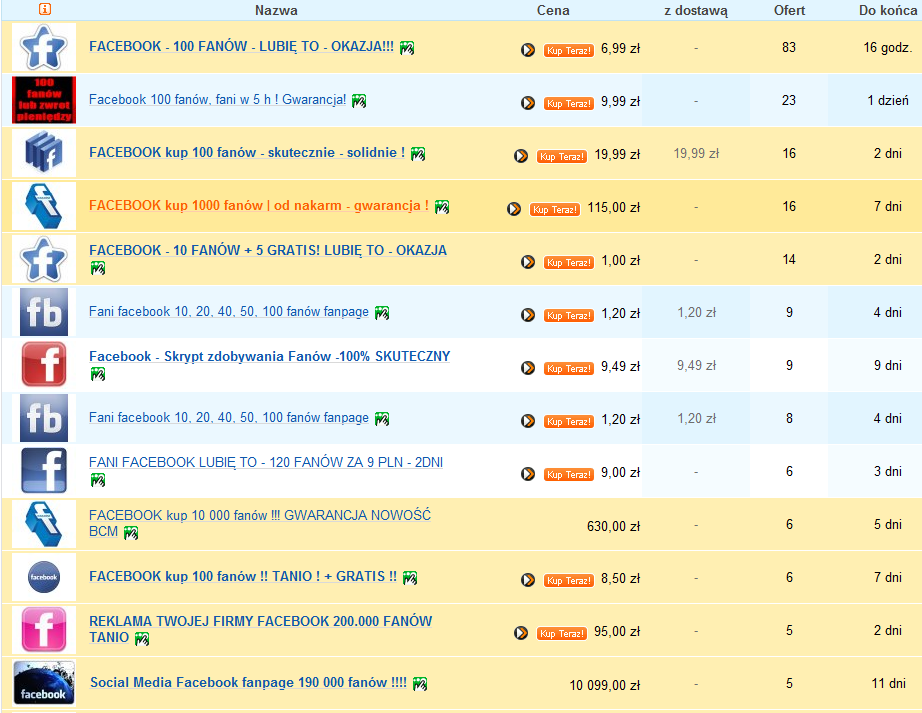Click the 3D blue cube Facebook thumbnail
This screenshot has width=922, height=713.
point(44,153)
